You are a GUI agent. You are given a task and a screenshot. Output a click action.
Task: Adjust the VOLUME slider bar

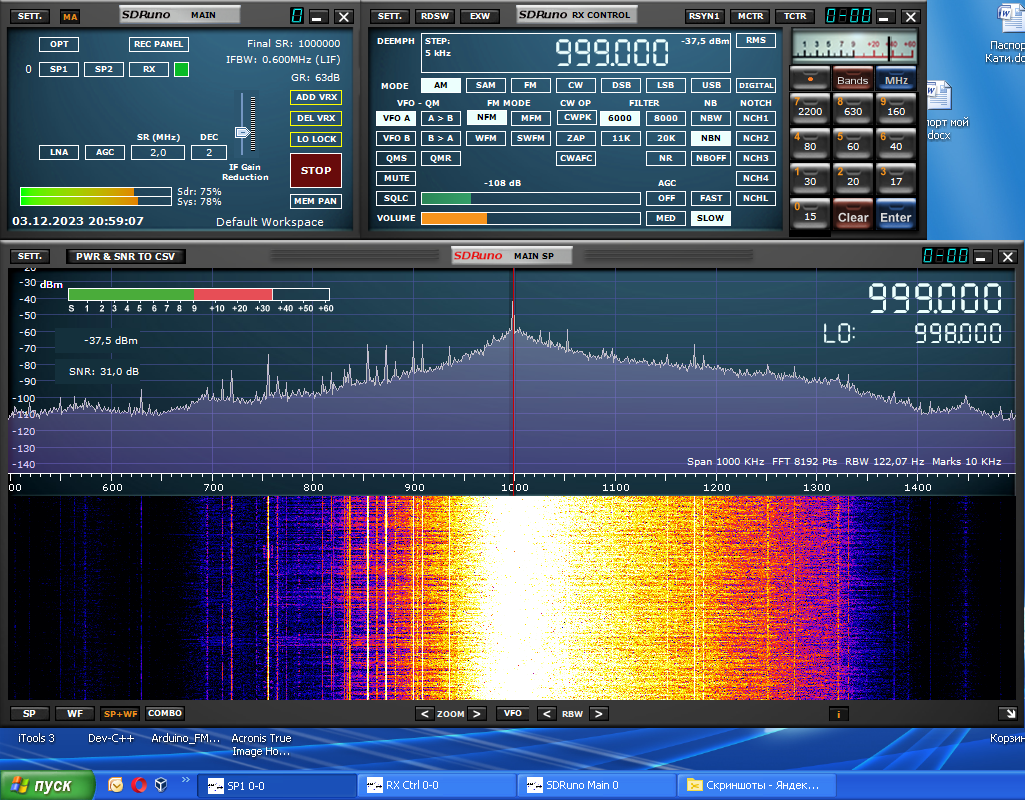[530, 218]
